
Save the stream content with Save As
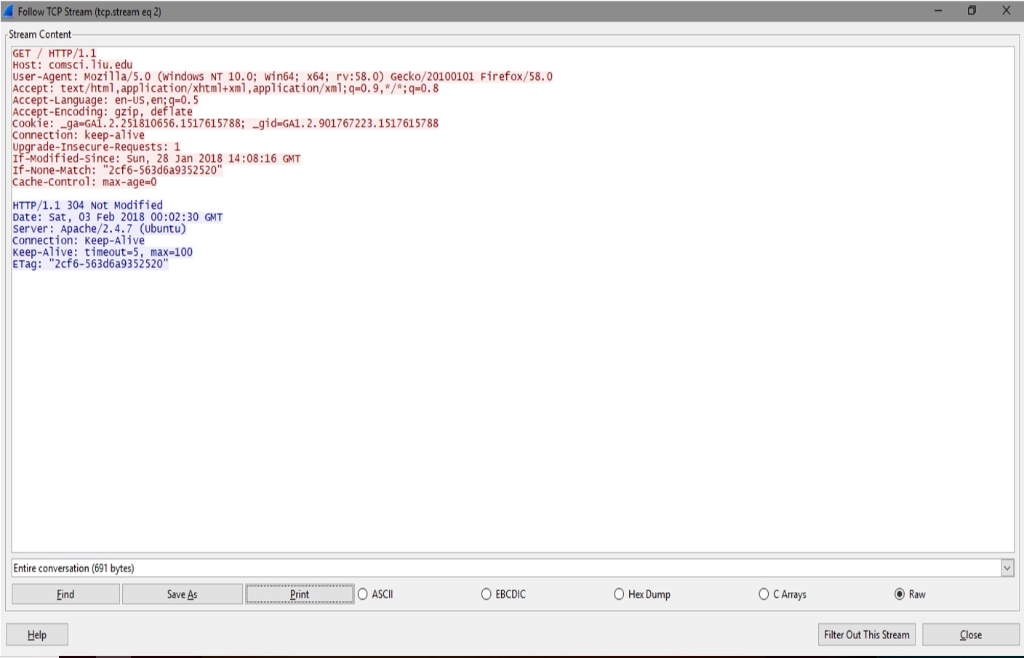182,593
